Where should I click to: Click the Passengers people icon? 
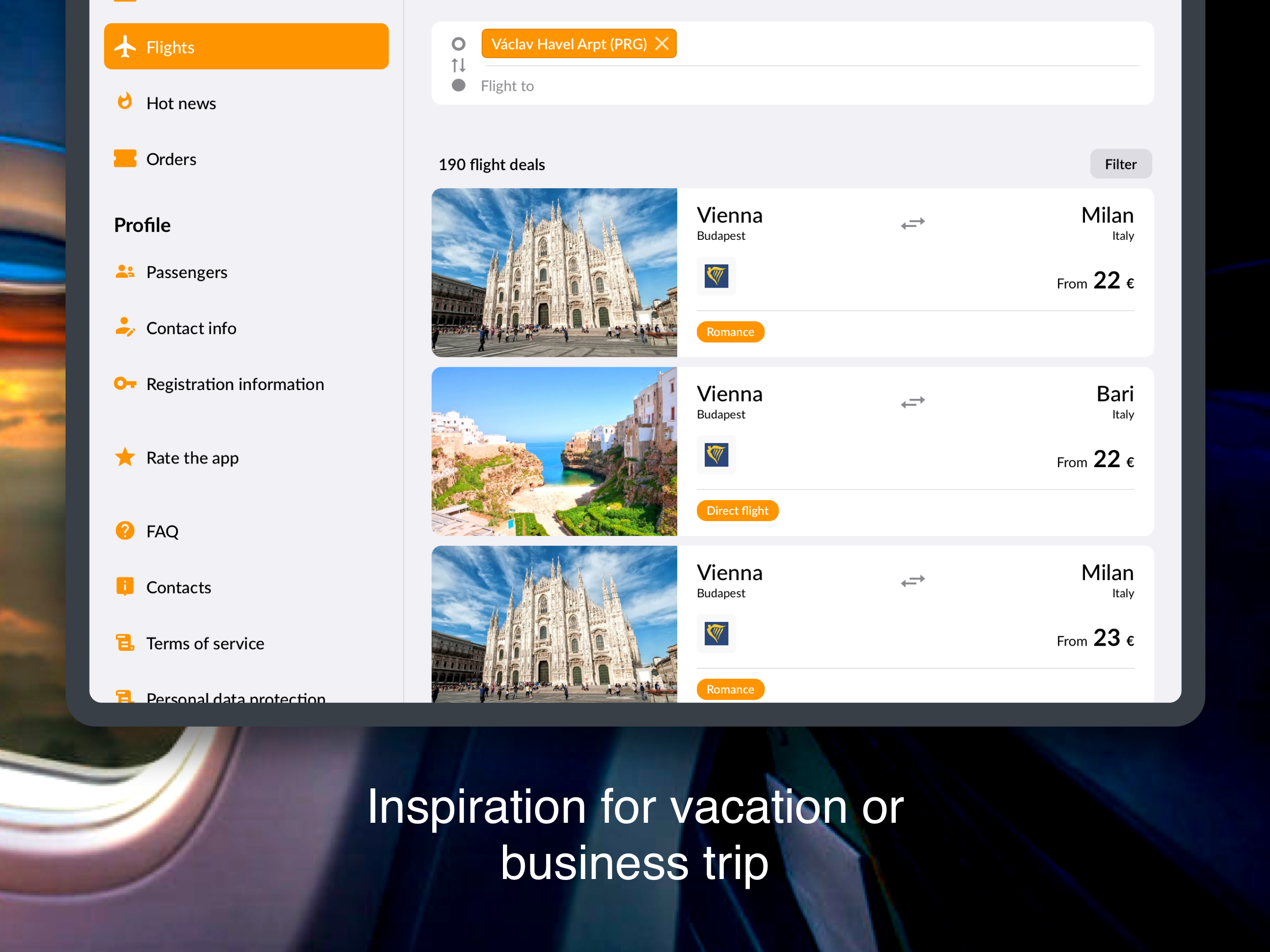pyautogui.click(x=125, y=271)
